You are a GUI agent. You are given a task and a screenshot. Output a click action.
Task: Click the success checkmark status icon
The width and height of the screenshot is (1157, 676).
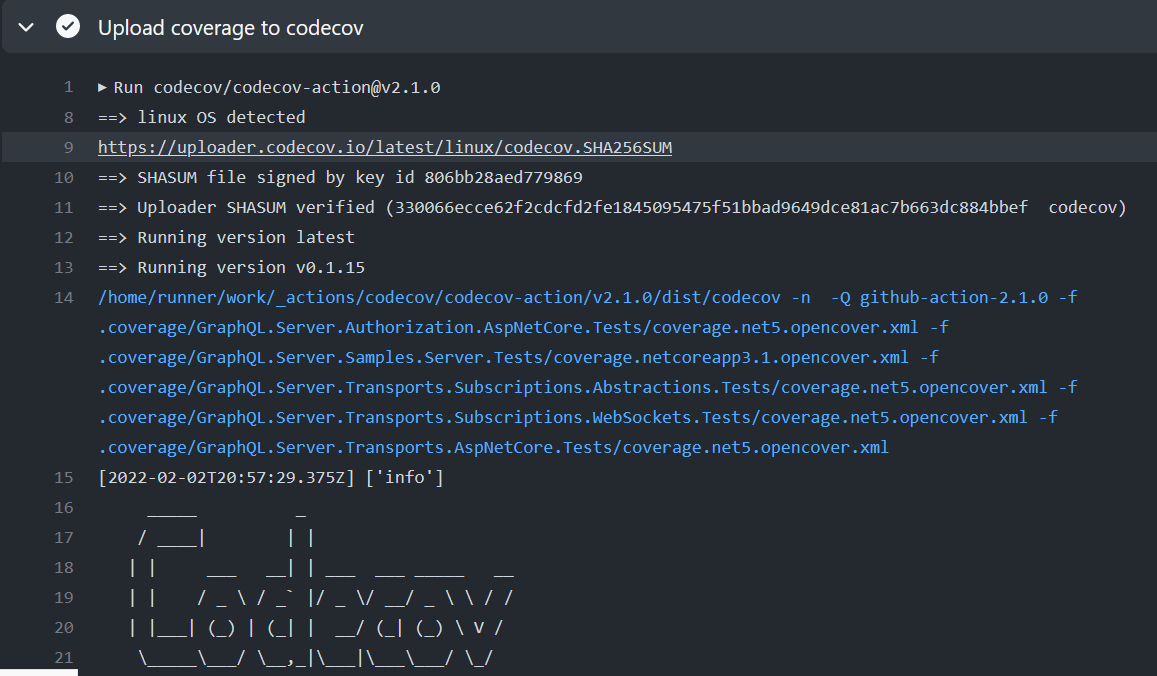pos(68,27)
